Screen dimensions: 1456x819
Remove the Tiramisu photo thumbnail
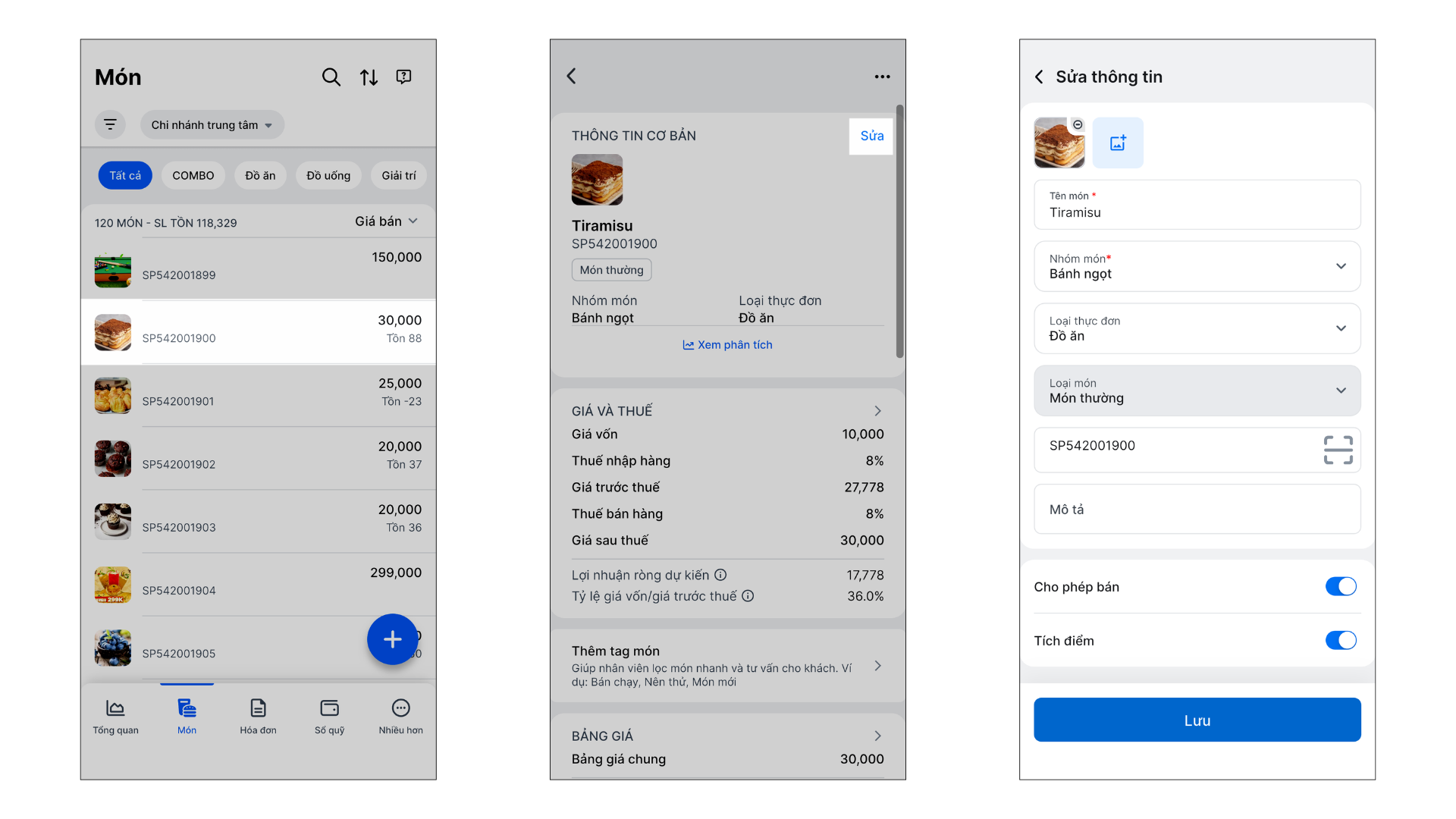[x=1078, y=124]
